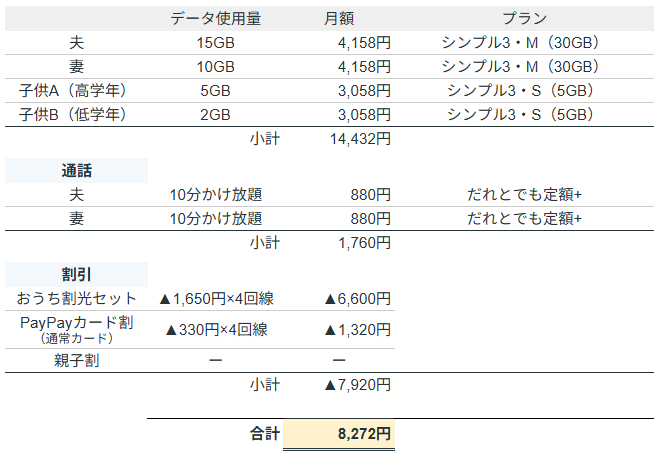Select the 14,432円 subtotal cell
This screenshot has height=454, width=664.
pos(356,139)
